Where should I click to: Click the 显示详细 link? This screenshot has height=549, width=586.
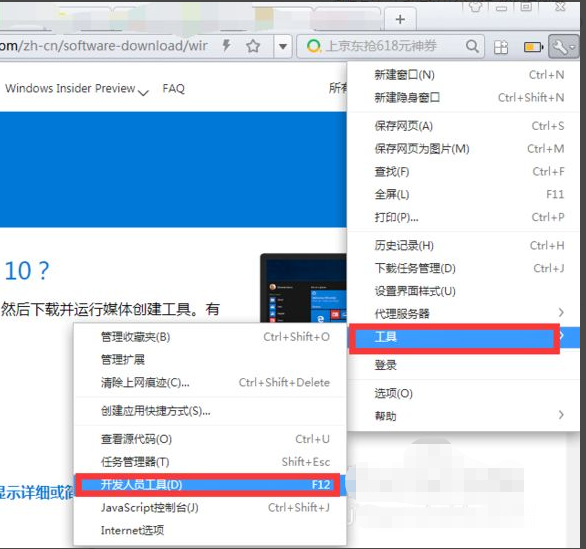(37, 493)
